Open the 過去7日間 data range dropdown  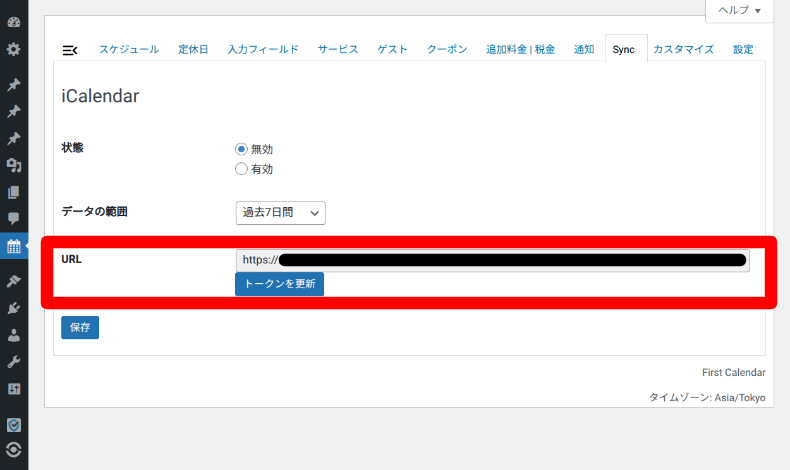pos(281,213)
